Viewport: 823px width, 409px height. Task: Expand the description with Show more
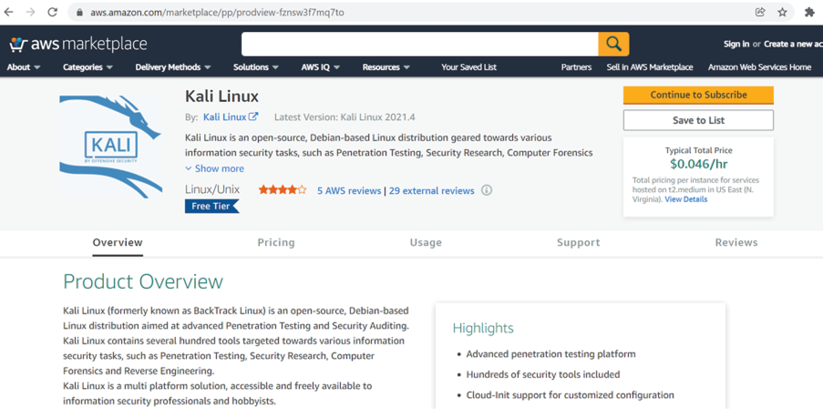(215, 169)
